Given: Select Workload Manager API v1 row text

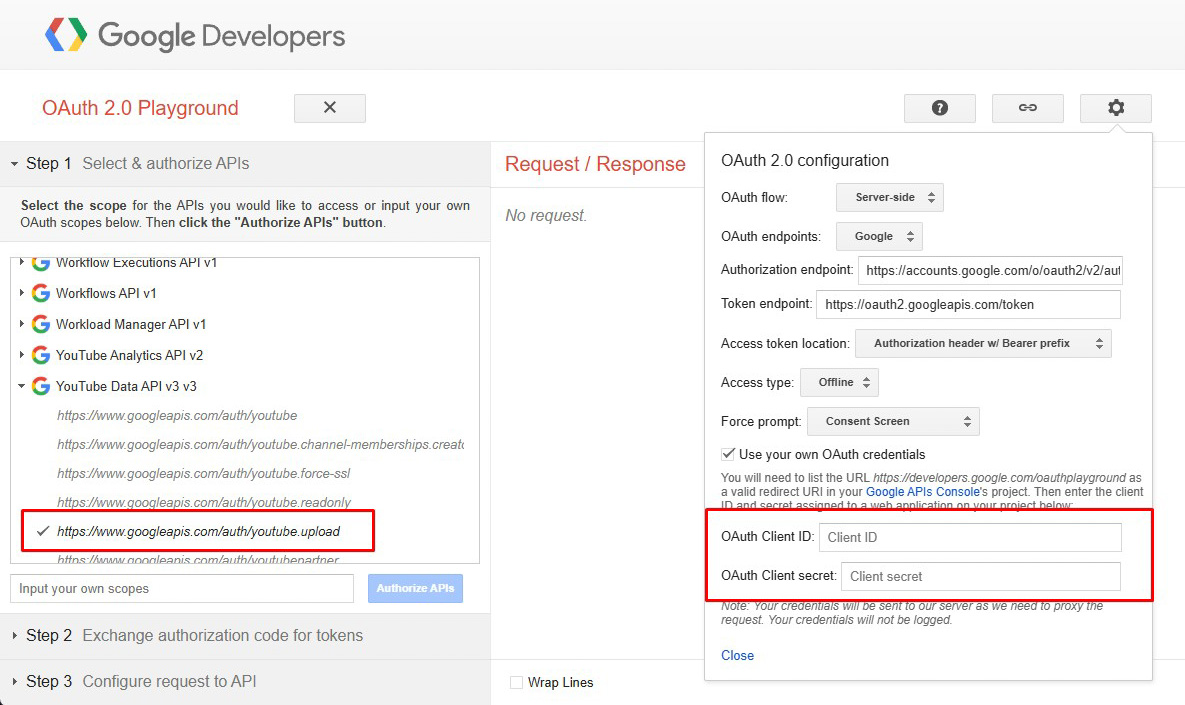Looking at the screenshot, I should tap(131, 324).
